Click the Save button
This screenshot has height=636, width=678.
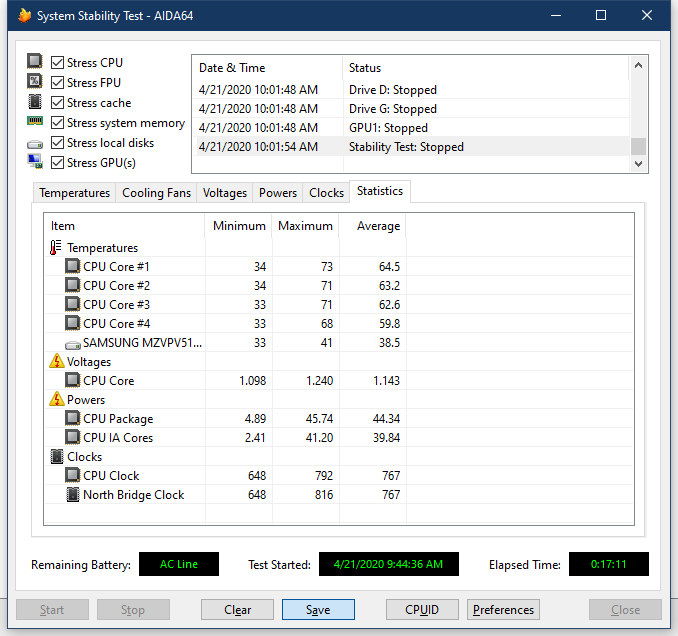[x=318, y=610]
